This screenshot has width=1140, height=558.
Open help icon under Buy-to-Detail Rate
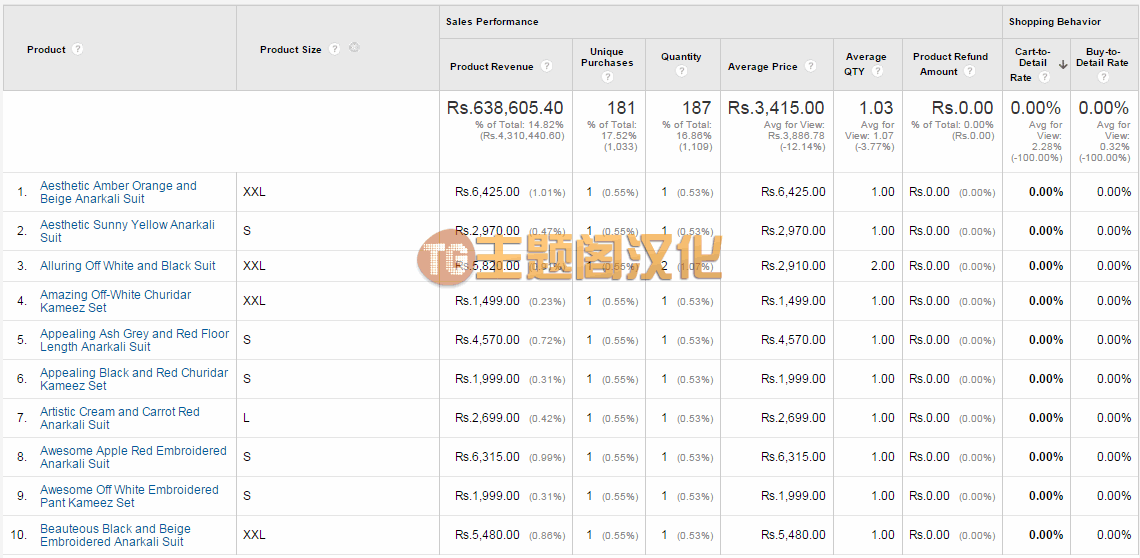tap(1103, 77)
